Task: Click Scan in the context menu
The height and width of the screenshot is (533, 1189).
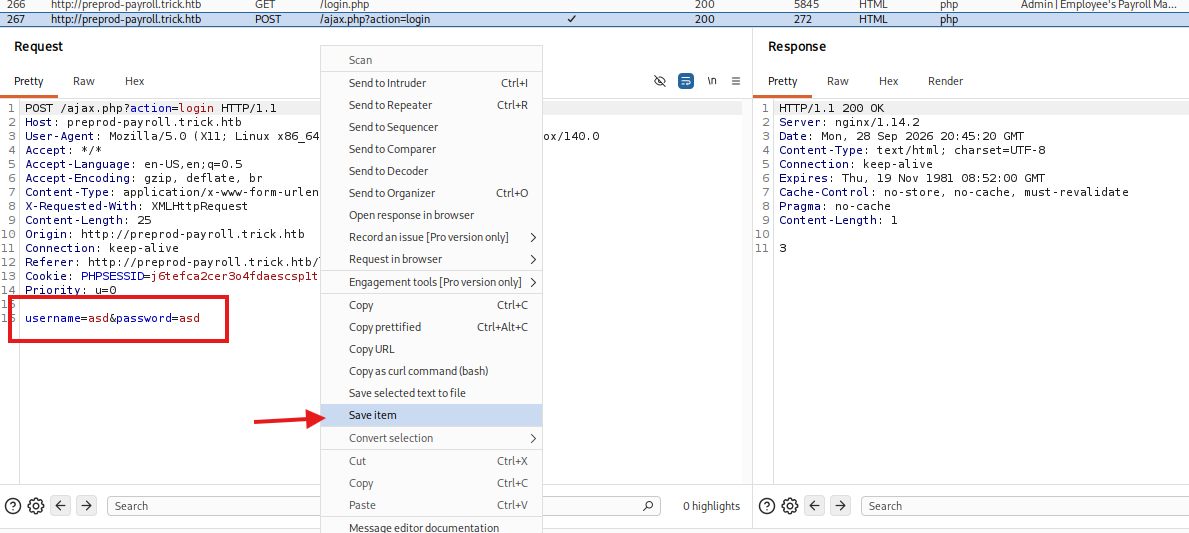Action: [431, 60]
